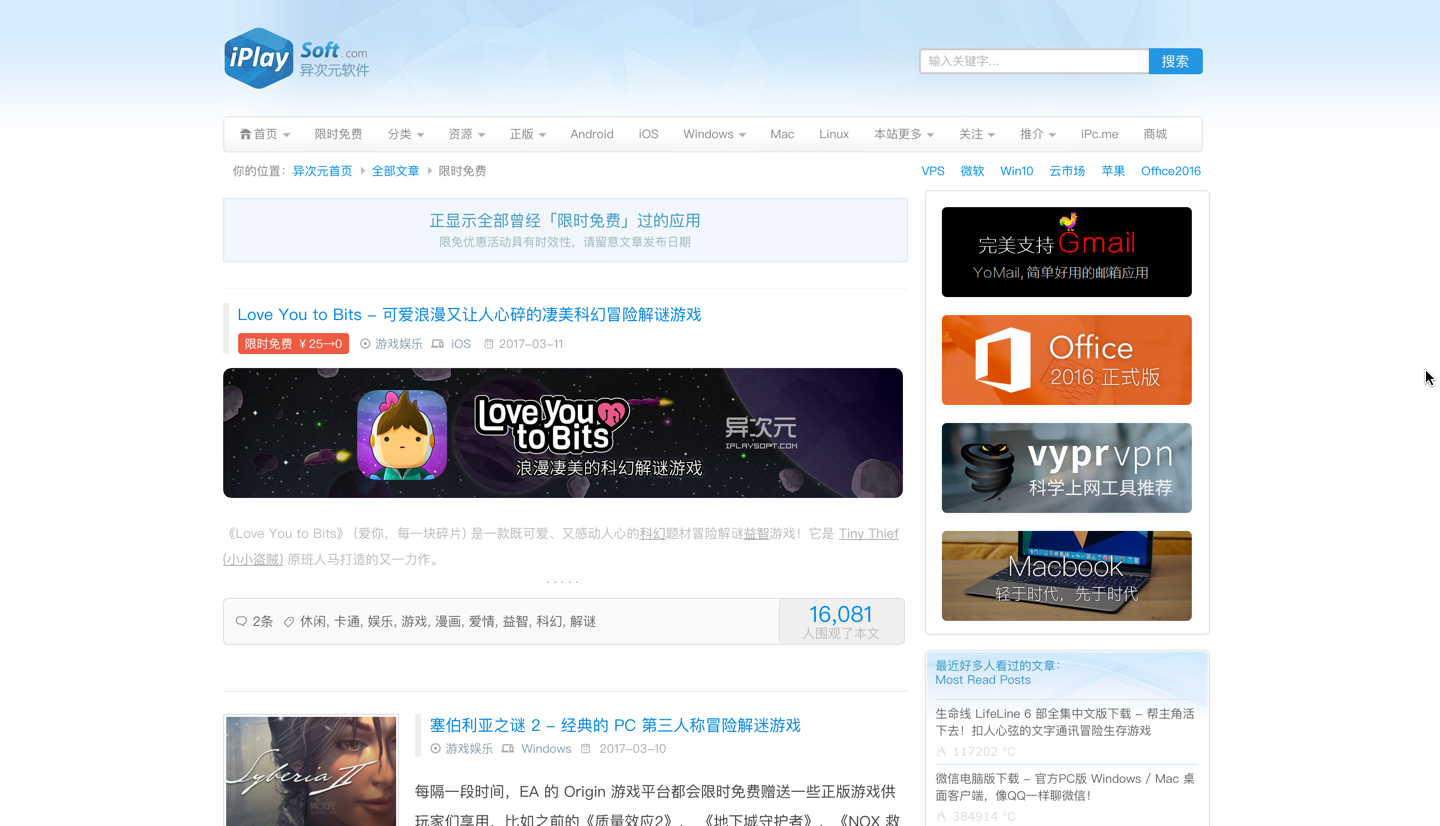Open the Office 2016 正式版 banner
The image size is (1440, 826).
coord(1067,360)
